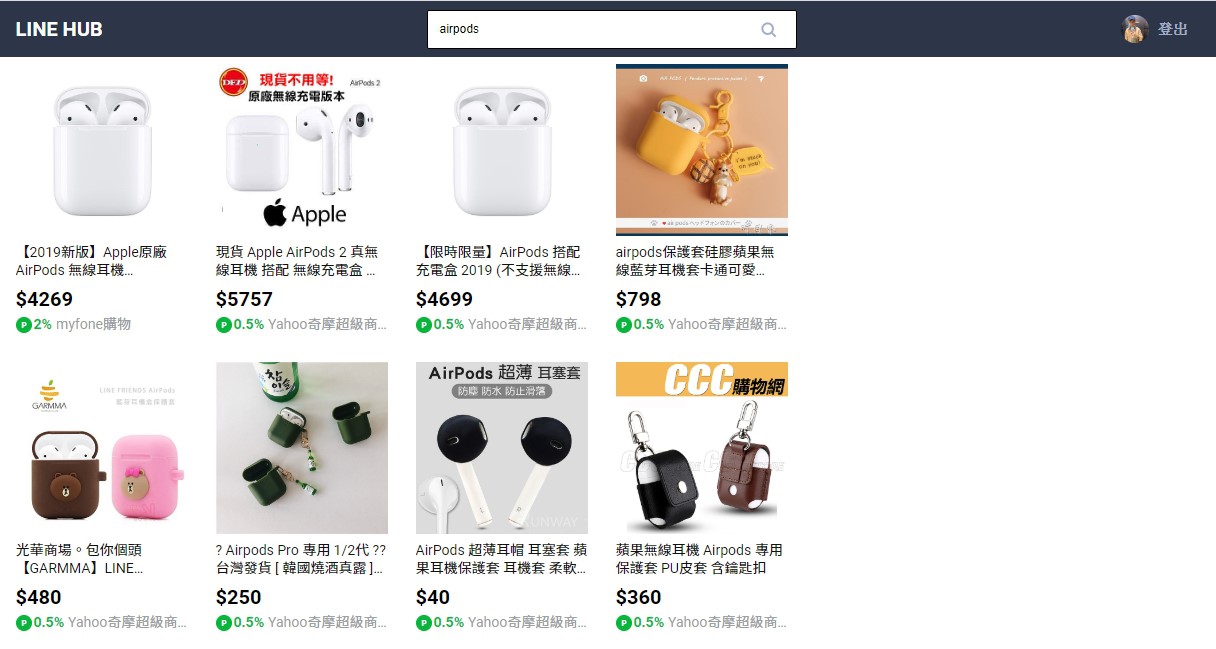Click the green points icon beside myfone購物
The height and width of the screenshot is (649, 1216).
24,324
